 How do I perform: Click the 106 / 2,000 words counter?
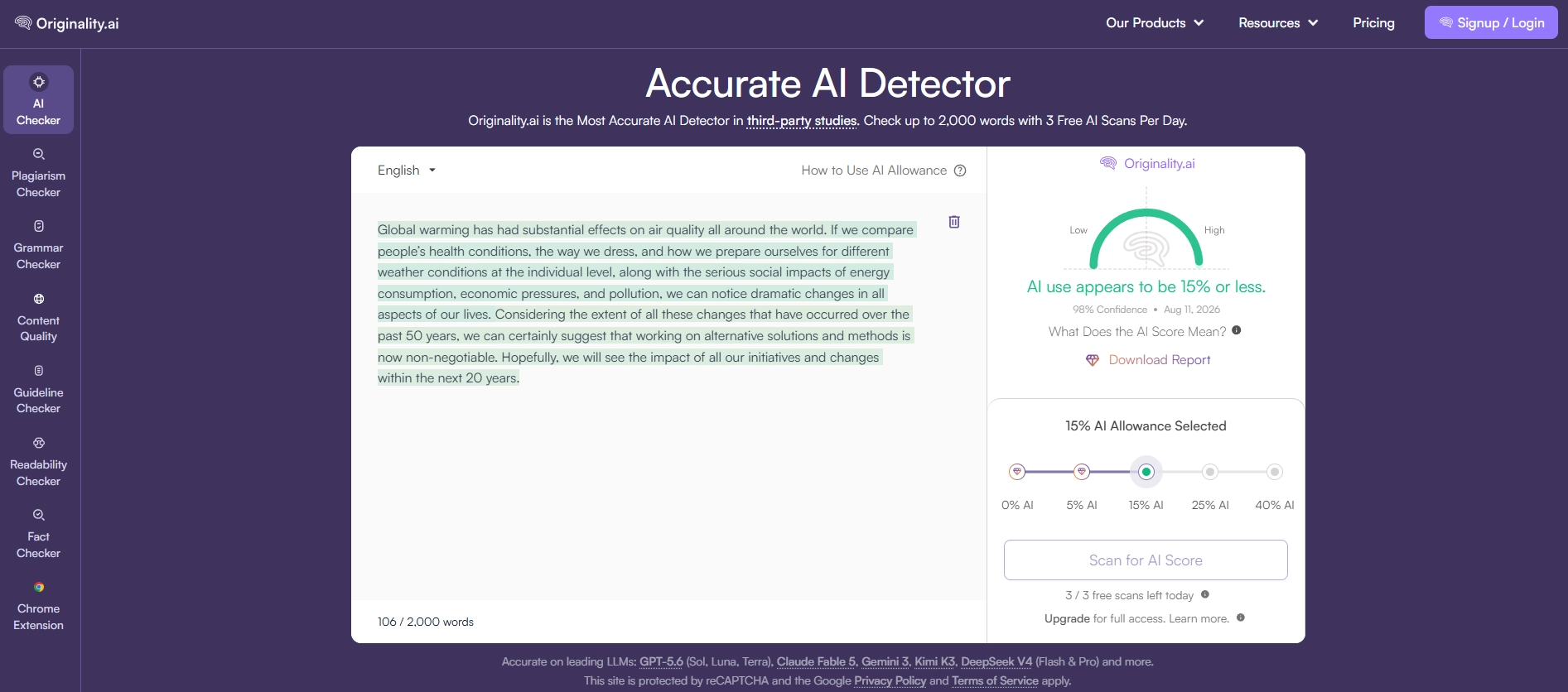(x=426, y=622)
